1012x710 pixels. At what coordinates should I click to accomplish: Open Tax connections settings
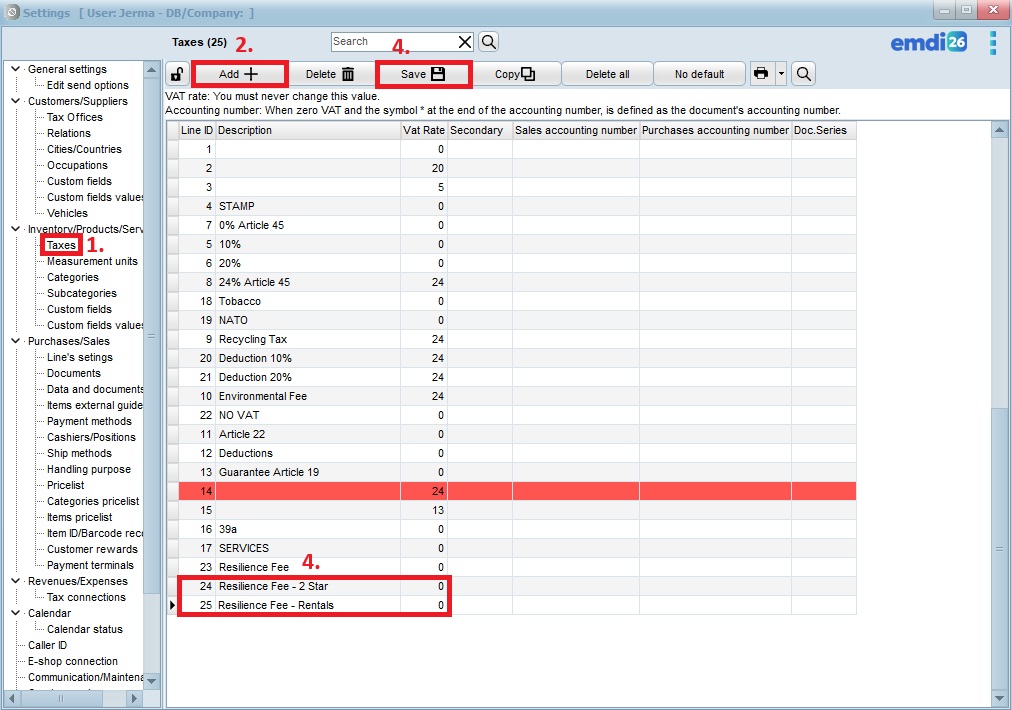[86, 597]
